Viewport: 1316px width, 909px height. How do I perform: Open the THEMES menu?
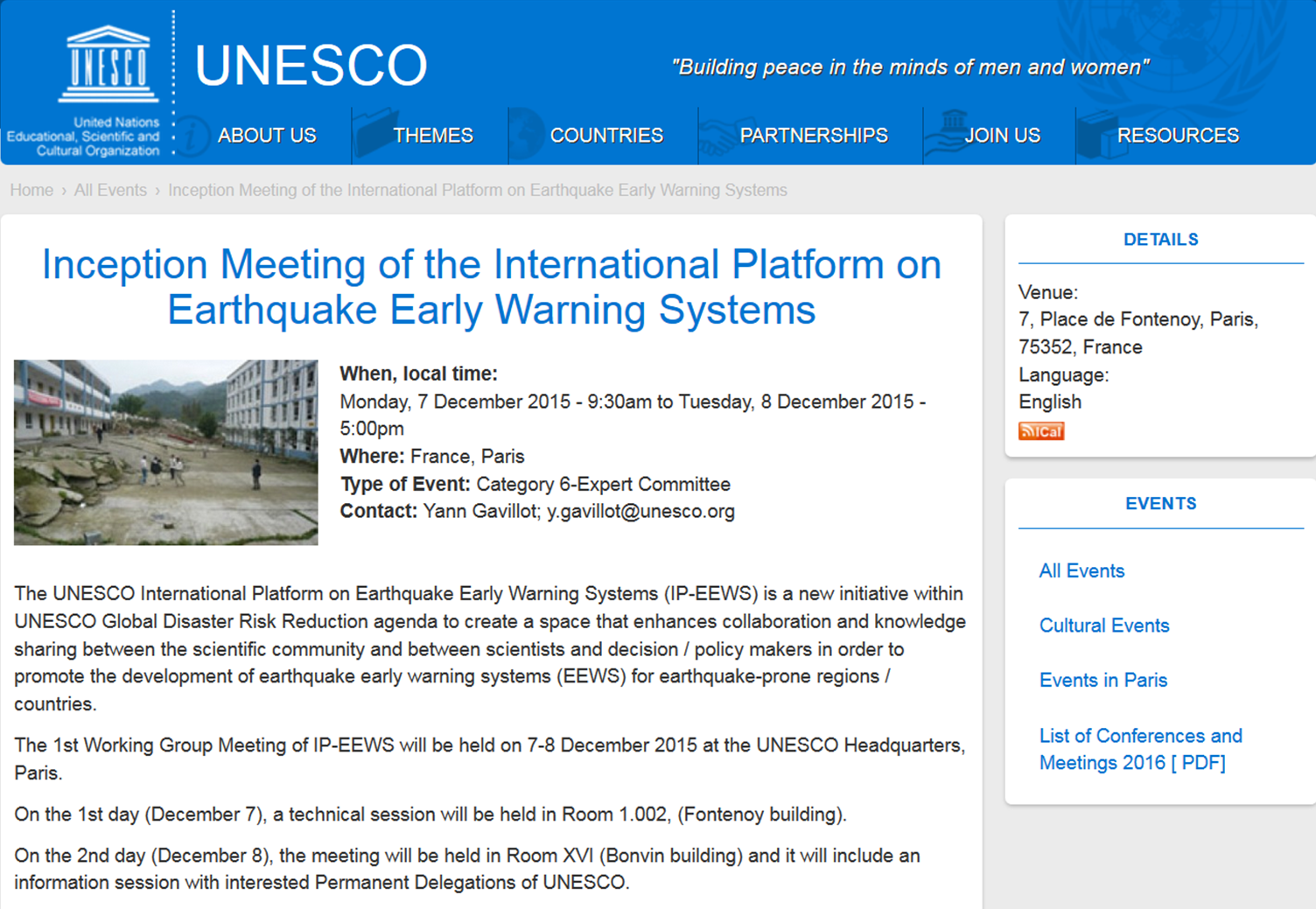433,136
